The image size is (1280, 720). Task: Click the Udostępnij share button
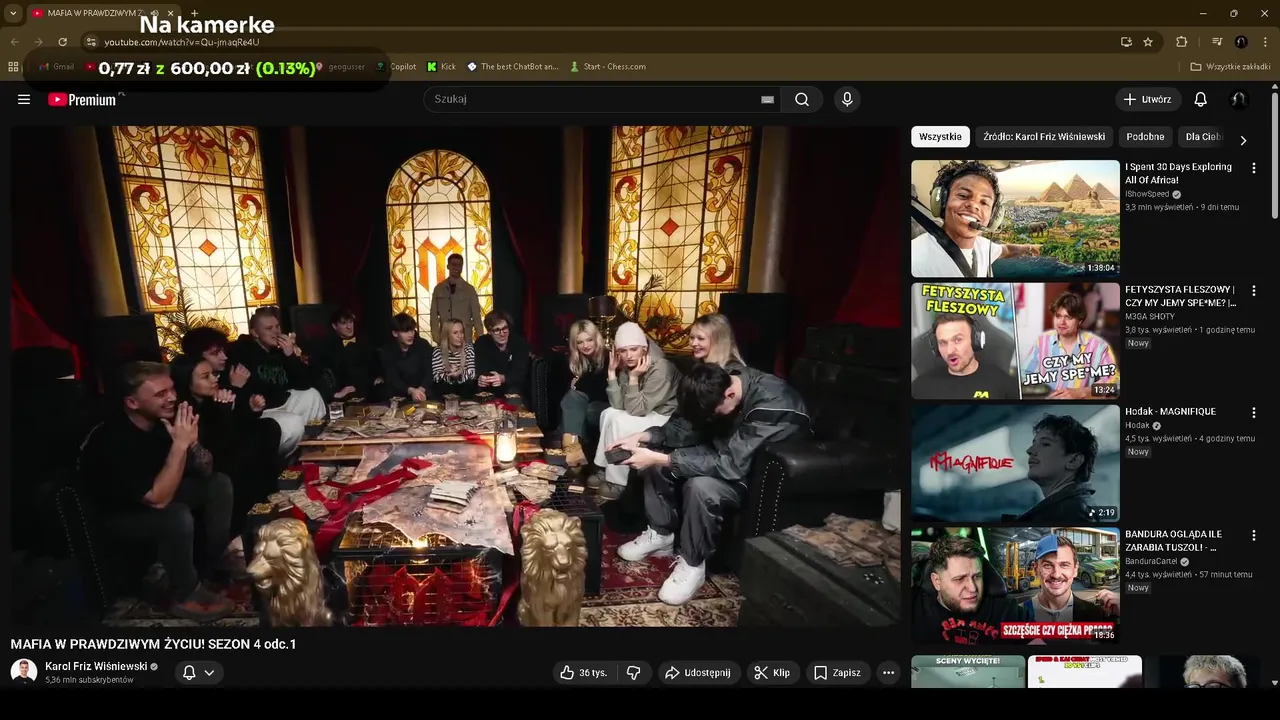[x=698, y=673]
